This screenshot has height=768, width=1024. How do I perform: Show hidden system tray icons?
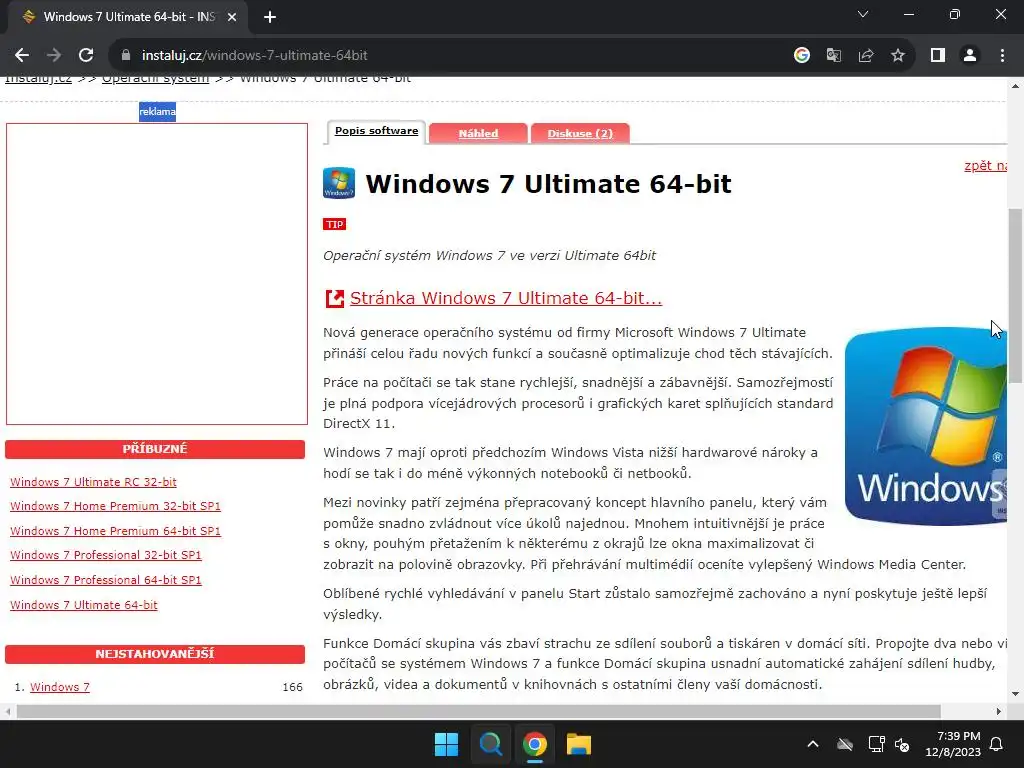click(x=813, y=744)
